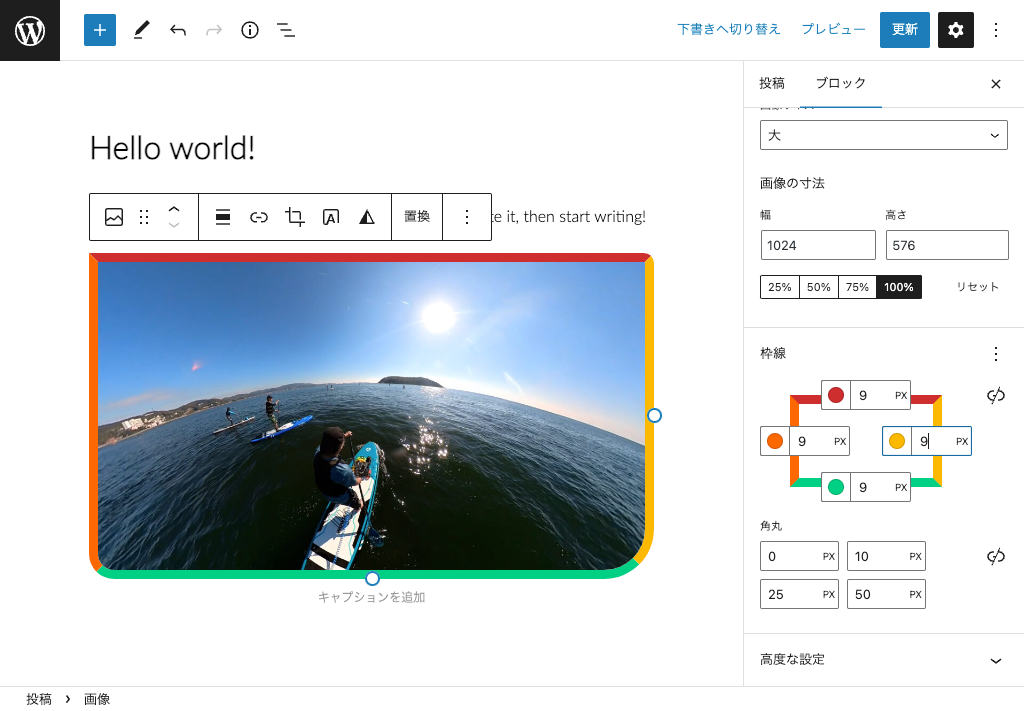Apply duotone filter from block toolbar
Image resolution: width=1024 pixels, height=711 pixels.
[367, 217]
